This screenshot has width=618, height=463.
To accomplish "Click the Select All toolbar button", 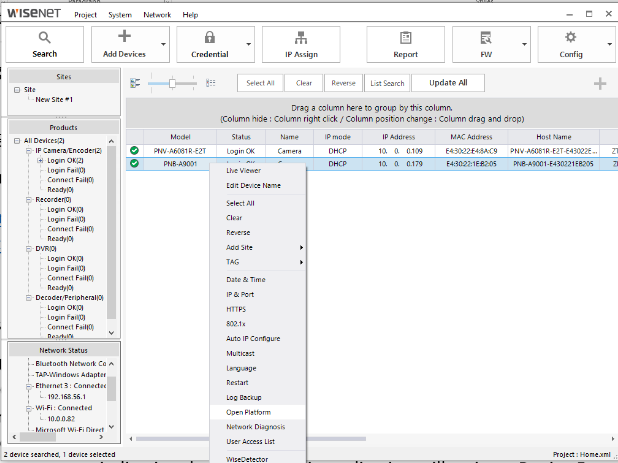I will [x=260, y=83].
